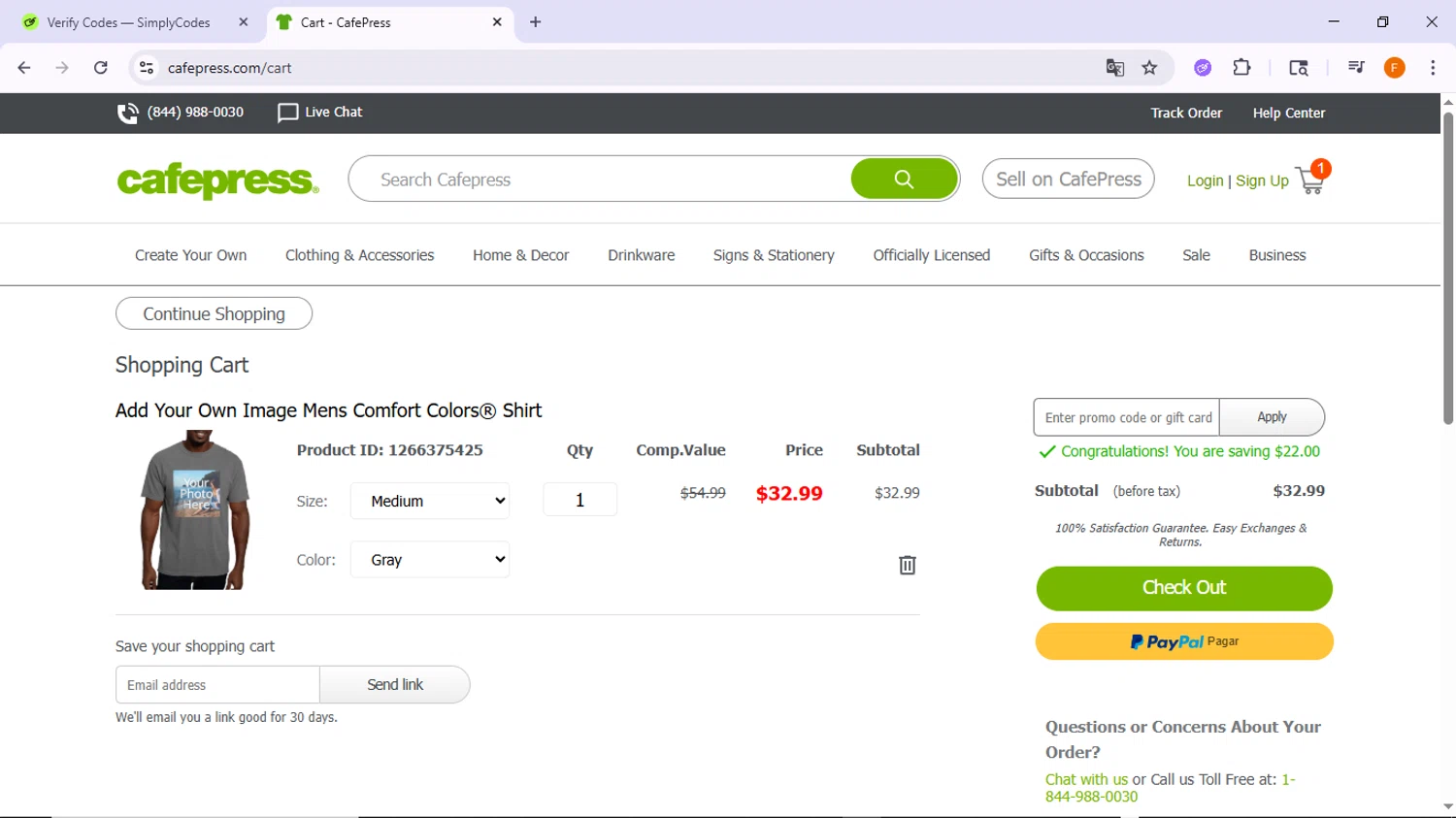Image resolution: width=1456 pixels, height=818 pixels.
Task: Click the shirt product thumbnail image
Action: coord(195,510)
